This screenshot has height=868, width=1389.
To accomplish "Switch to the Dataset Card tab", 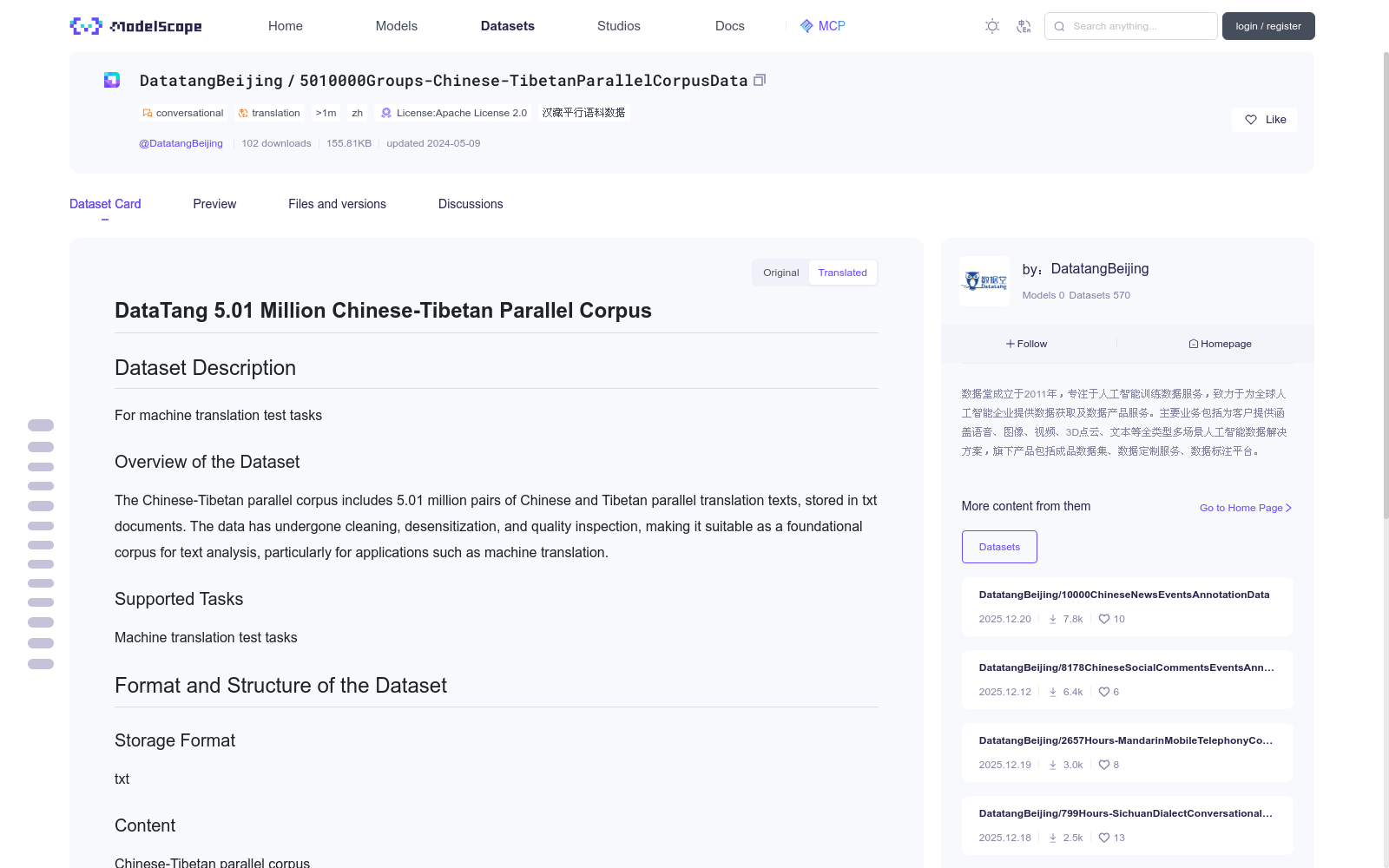I will (105, 204).
